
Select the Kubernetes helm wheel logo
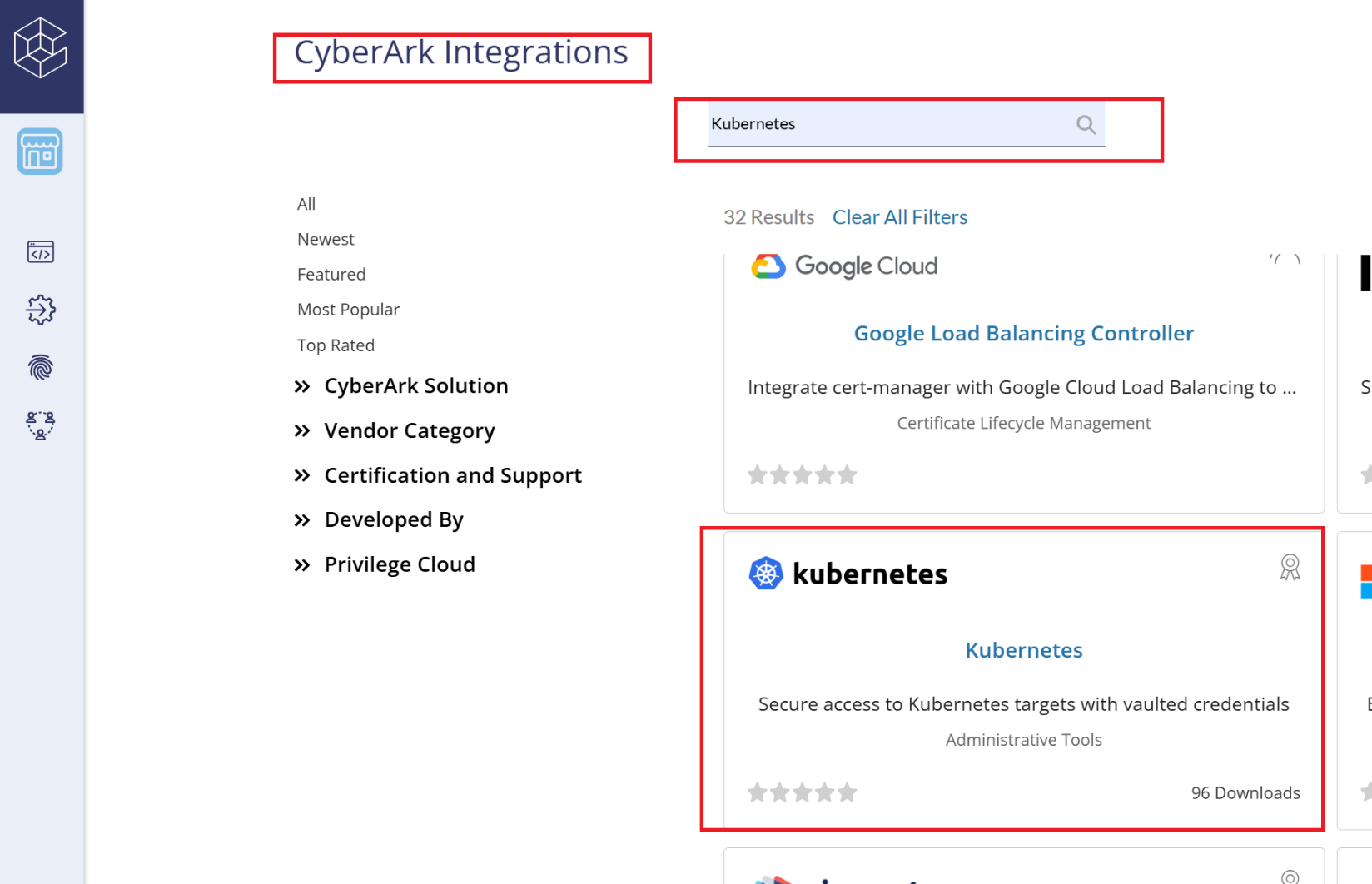pos(766,573)
